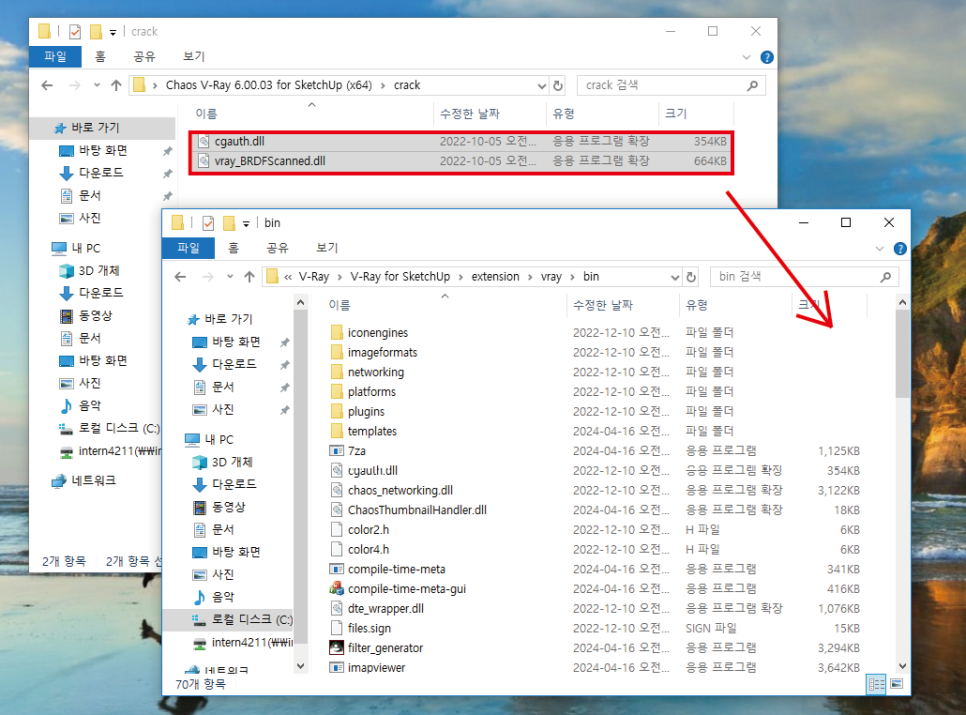The image size is (966, 715).
Task: Click search magnifier in bin search box
Action: pyautogui.click(x=886, y=277)
